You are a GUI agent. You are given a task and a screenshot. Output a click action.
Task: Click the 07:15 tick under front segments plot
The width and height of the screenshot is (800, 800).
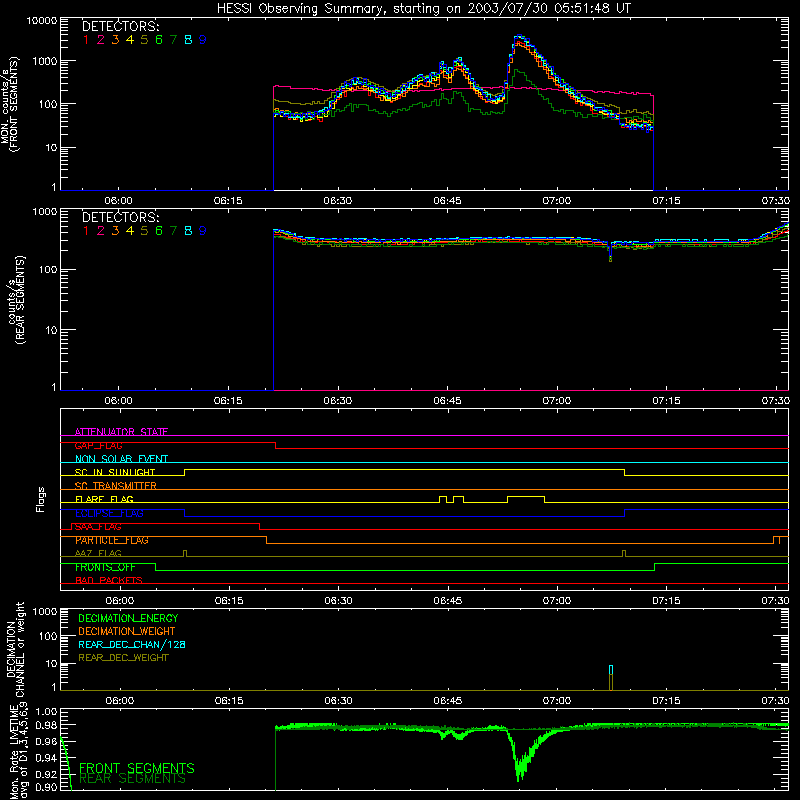click(666, 201)
